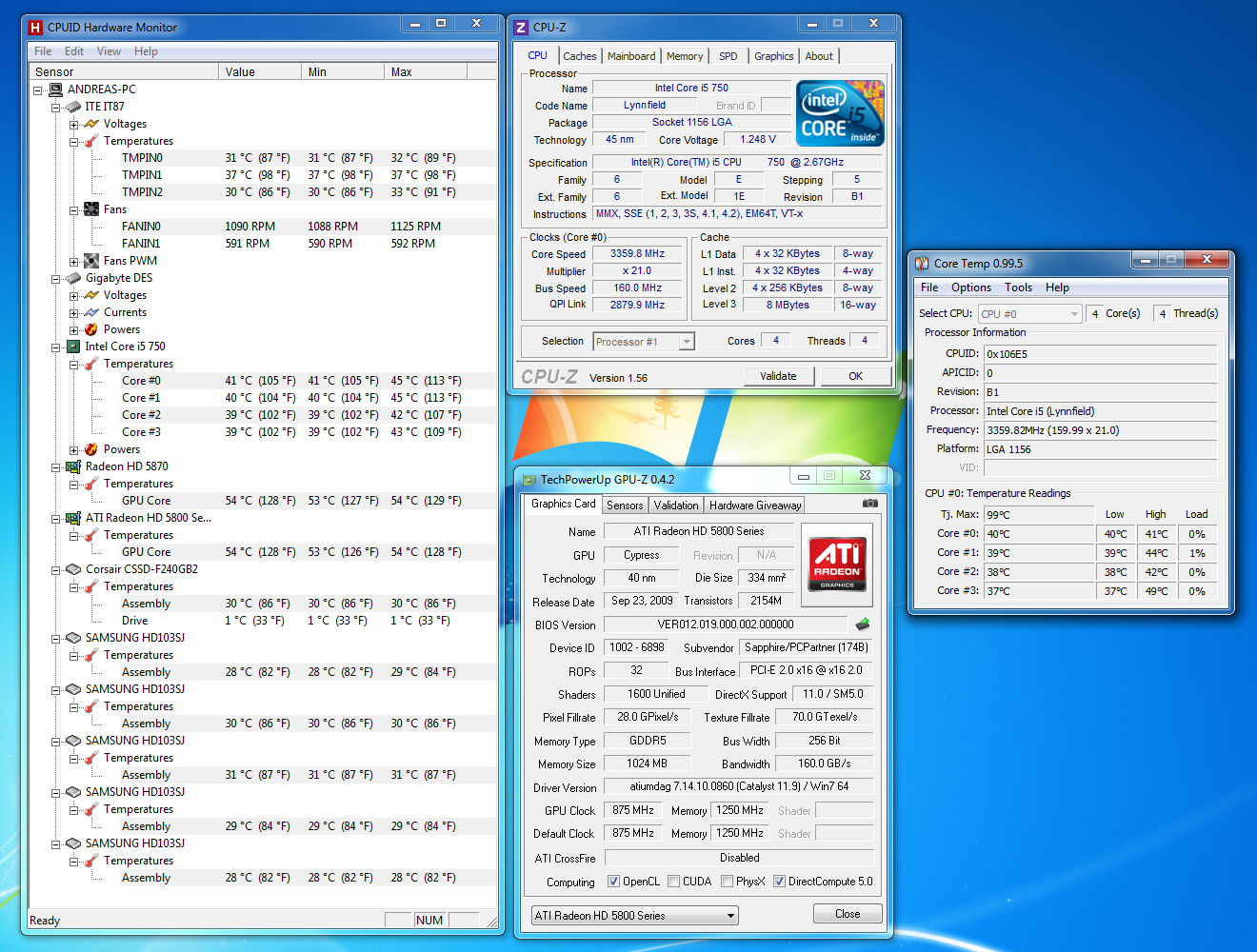Image resolution: width=1257 pixels, height=952 pixels.
Task: Open the ATI Radeon HD 5800 Series selector
Action: (x=634, y=916)
